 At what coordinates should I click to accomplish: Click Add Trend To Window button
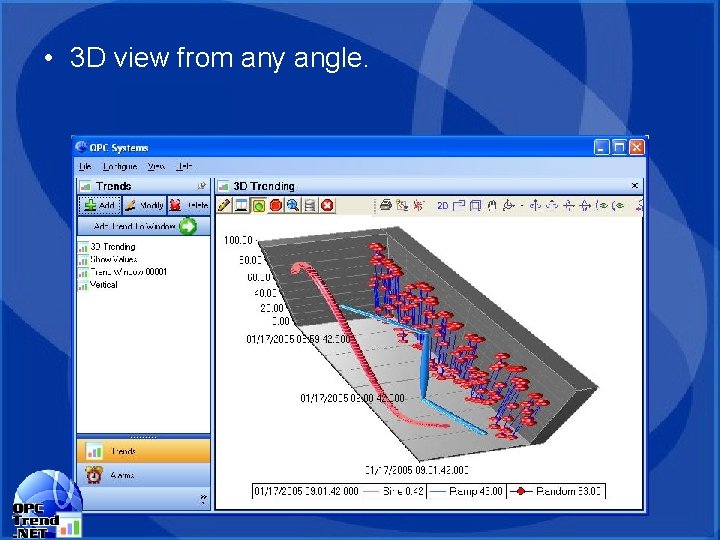144,226
